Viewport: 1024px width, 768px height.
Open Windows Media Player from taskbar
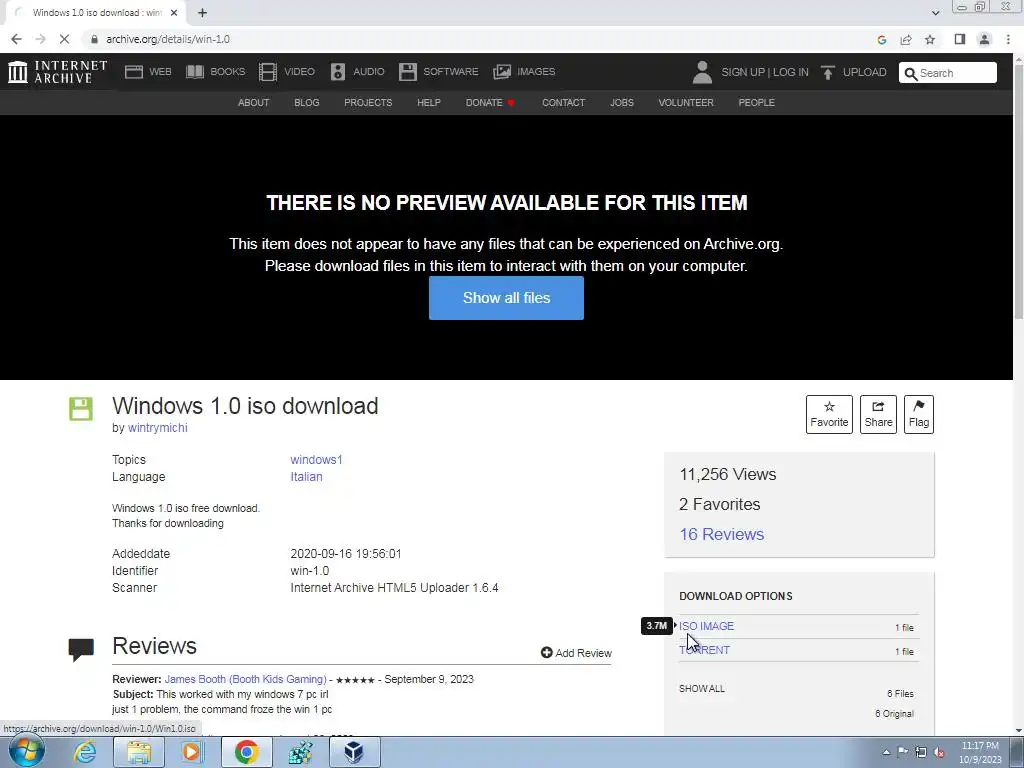[192, 752]
